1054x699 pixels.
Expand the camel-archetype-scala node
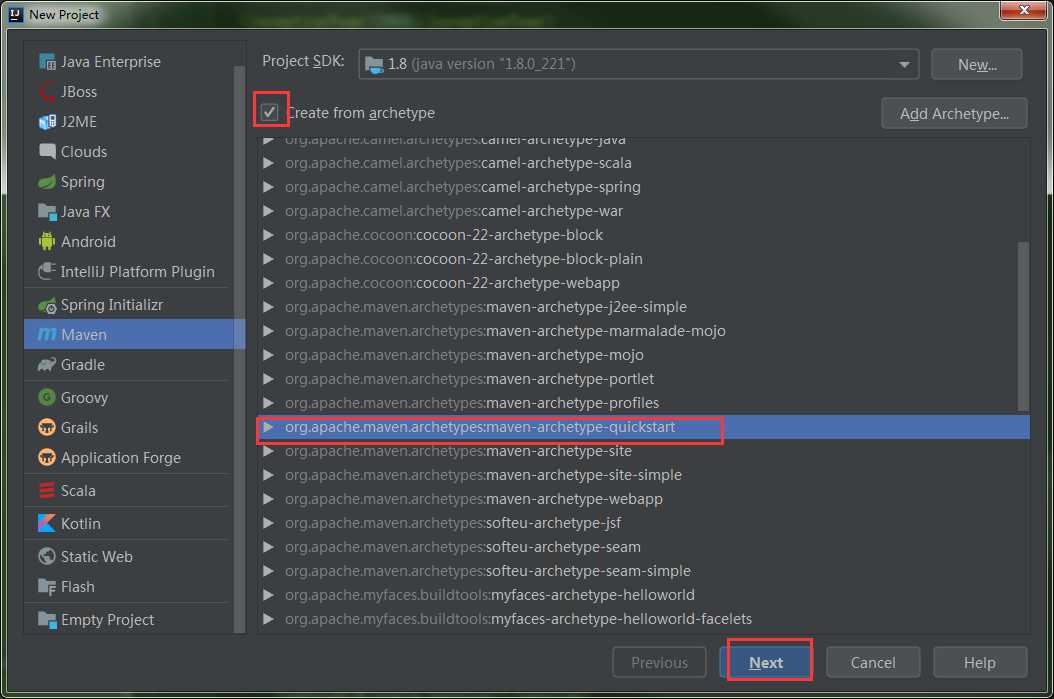click(268, 163)
